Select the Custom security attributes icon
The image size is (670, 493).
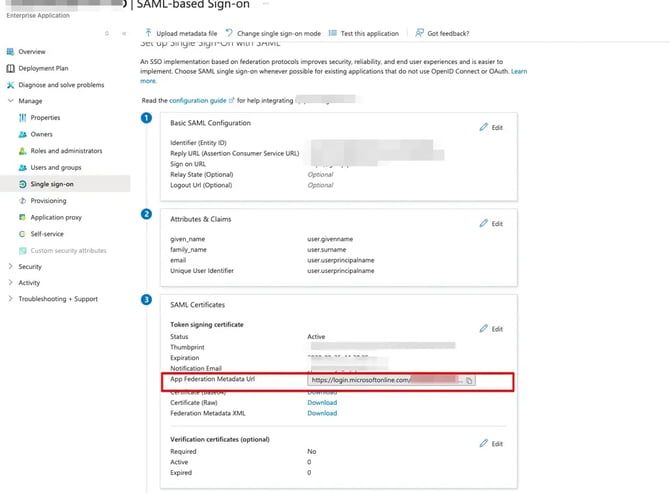[x=23, y=251]
